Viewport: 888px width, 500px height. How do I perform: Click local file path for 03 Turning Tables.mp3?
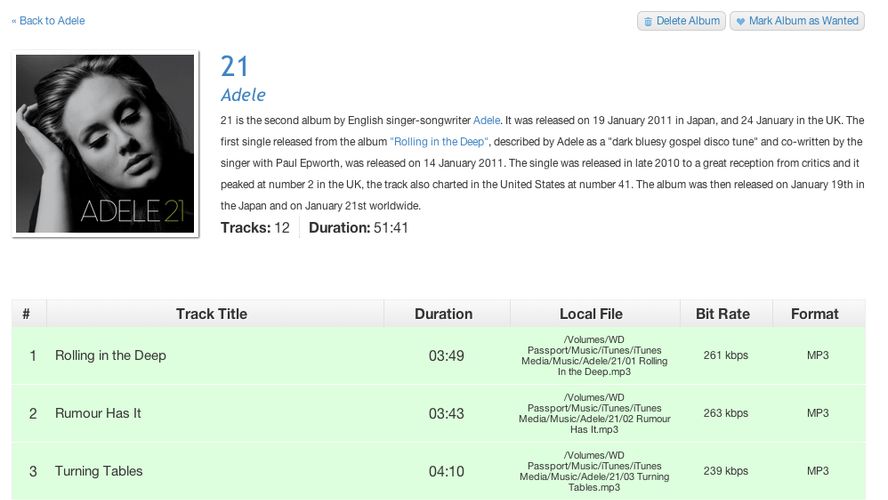(594, 471)
